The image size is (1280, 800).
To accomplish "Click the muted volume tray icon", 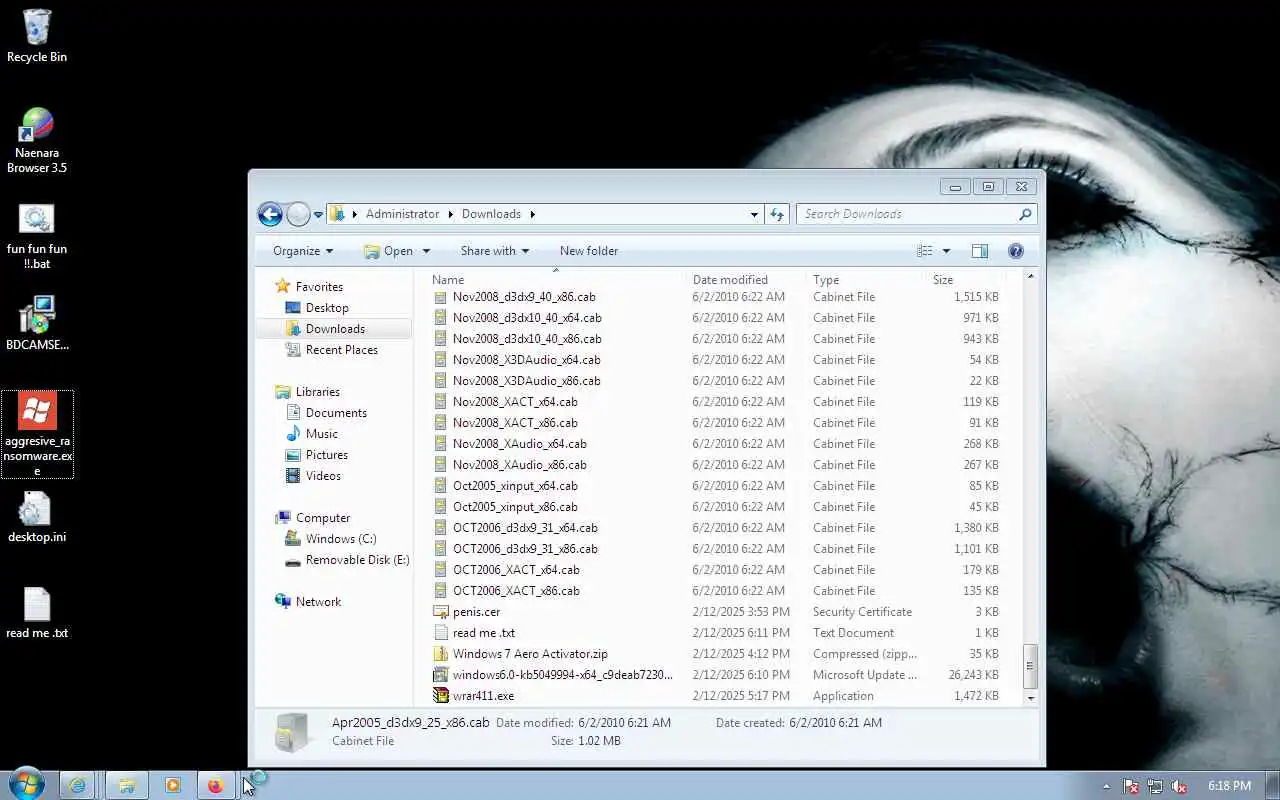I will (x=1179, y=786).
